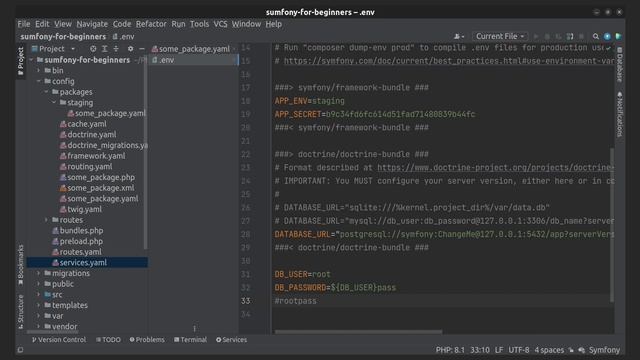Click the Collapse All icon in Project panel

tap(116, 49)
